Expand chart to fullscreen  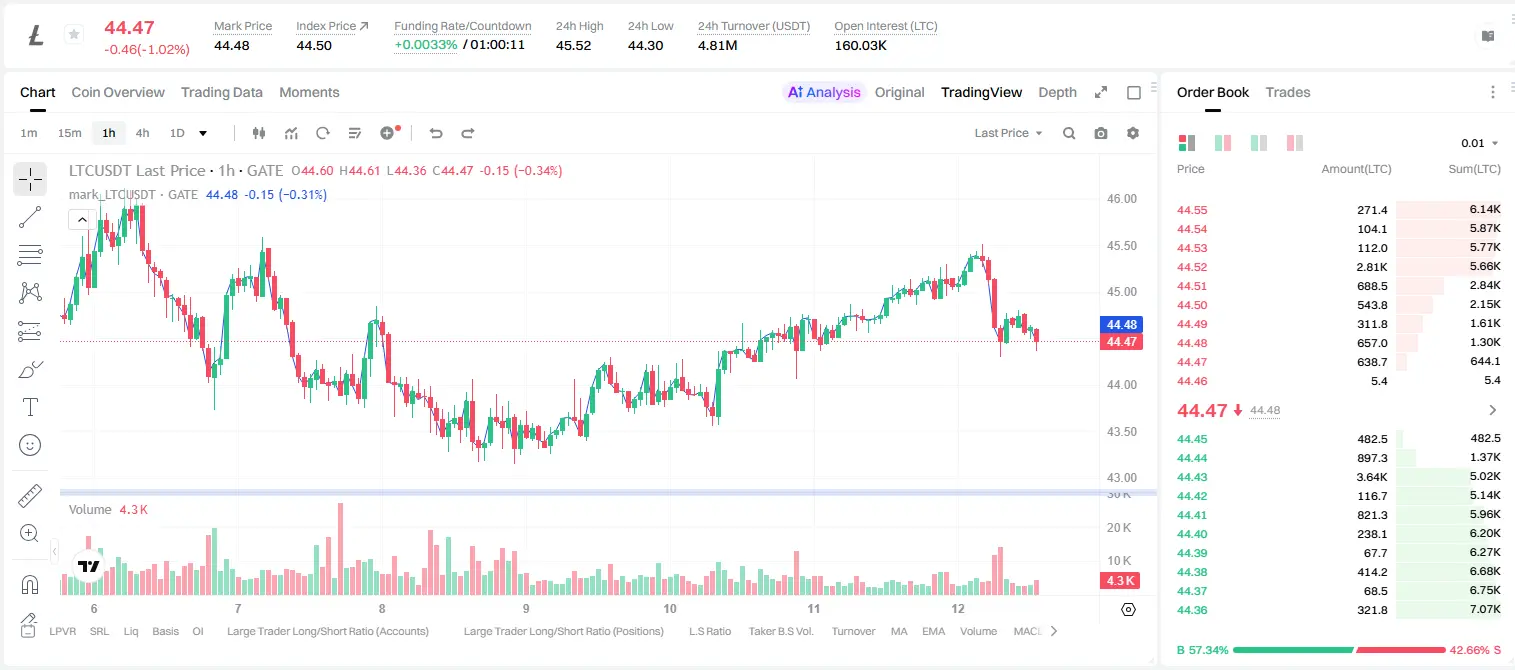click(x=1101, y=92)
